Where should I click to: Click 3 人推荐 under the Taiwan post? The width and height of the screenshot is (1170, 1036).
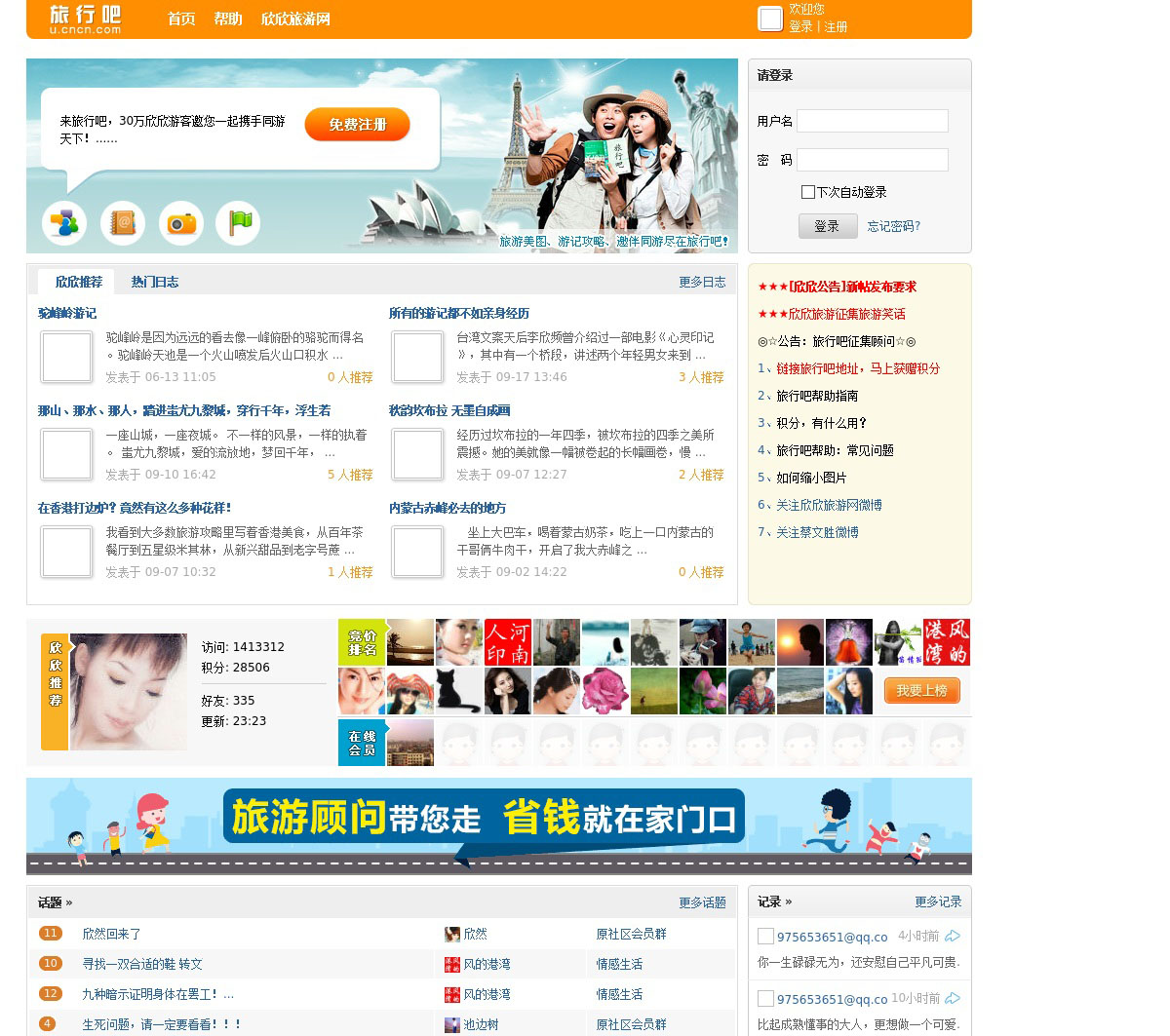[x=701, y=377]
